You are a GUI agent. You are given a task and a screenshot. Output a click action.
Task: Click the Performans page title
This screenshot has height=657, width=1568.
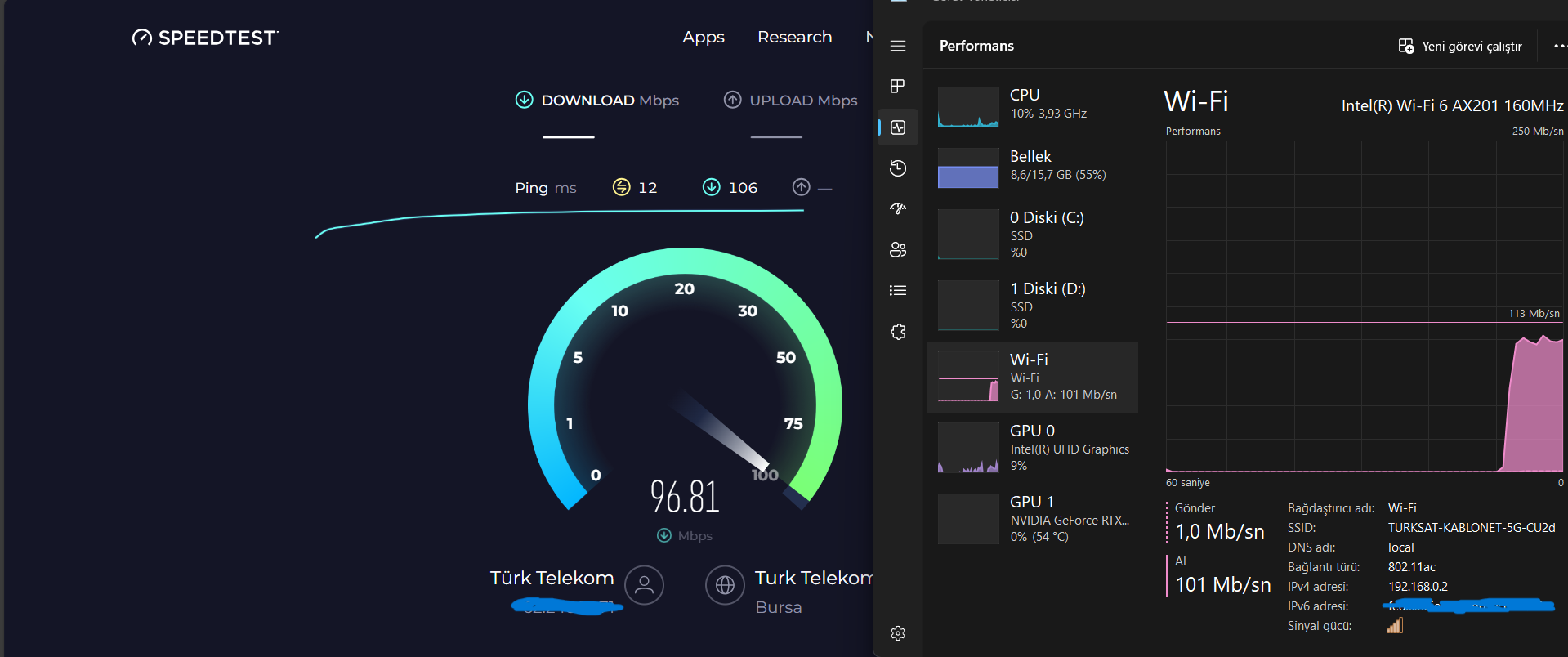coord(976,46)
